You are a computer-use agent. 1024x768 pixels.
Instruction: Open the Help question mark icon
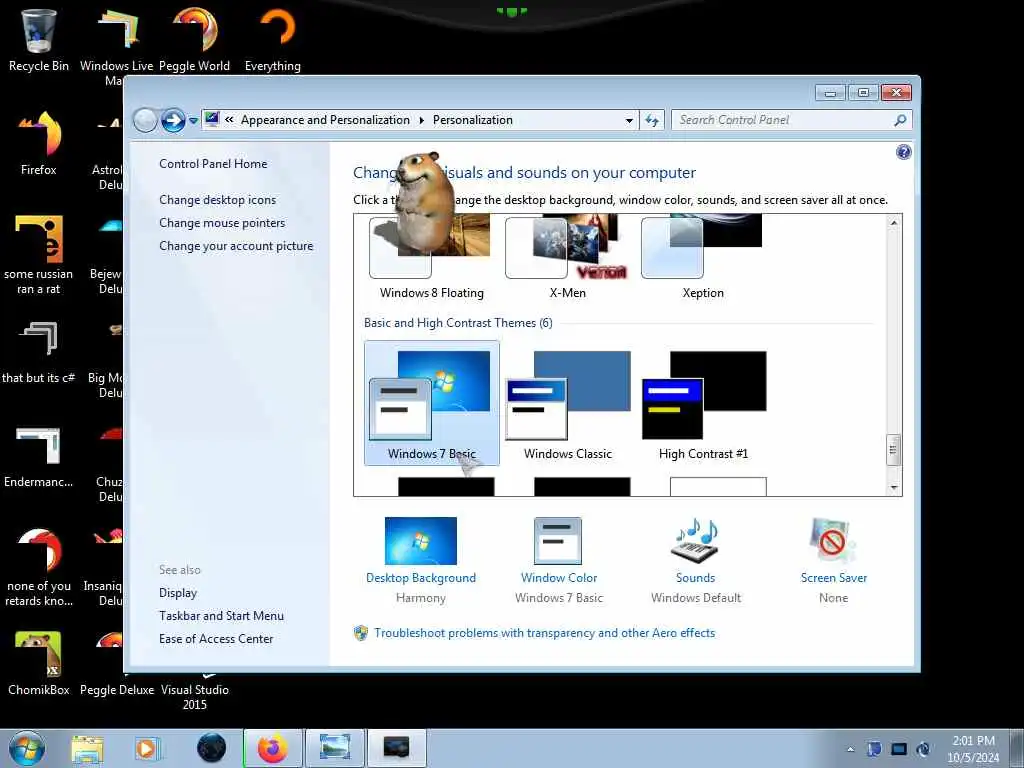click(904, 152)
